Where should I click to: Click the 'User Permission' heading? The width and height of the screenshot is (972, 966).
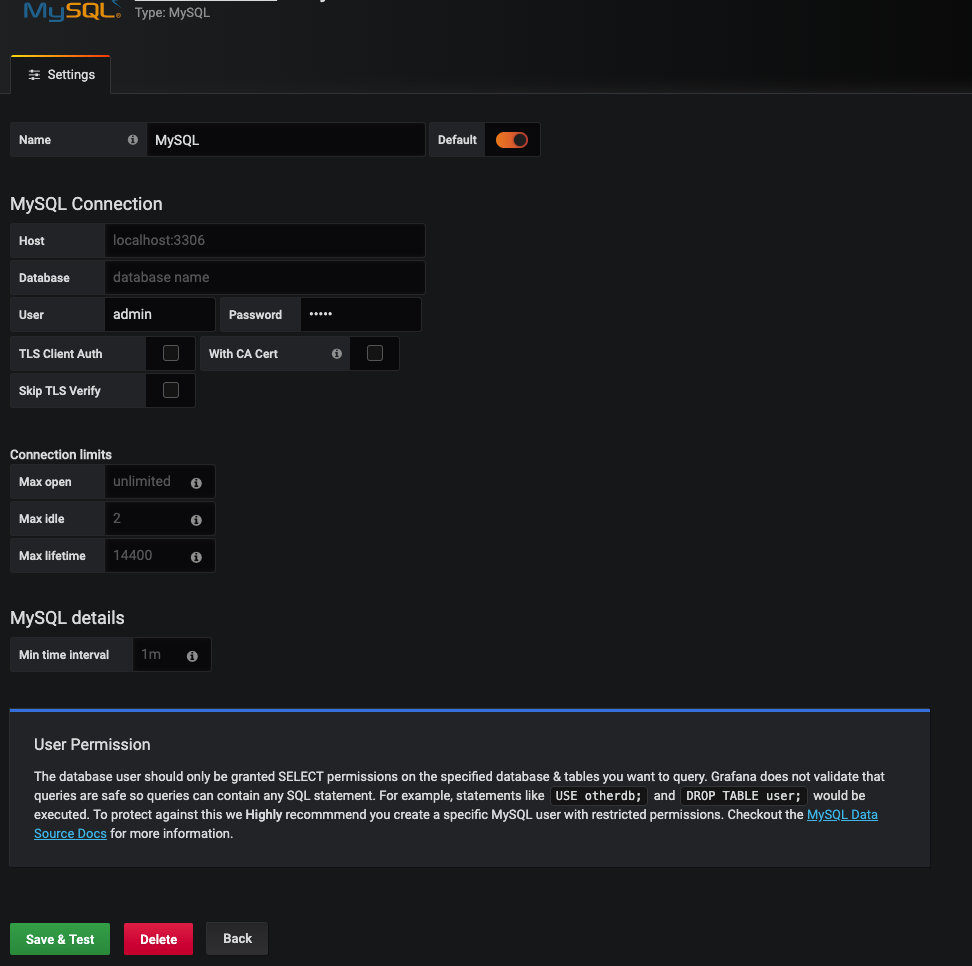click(x=92, y=745)
